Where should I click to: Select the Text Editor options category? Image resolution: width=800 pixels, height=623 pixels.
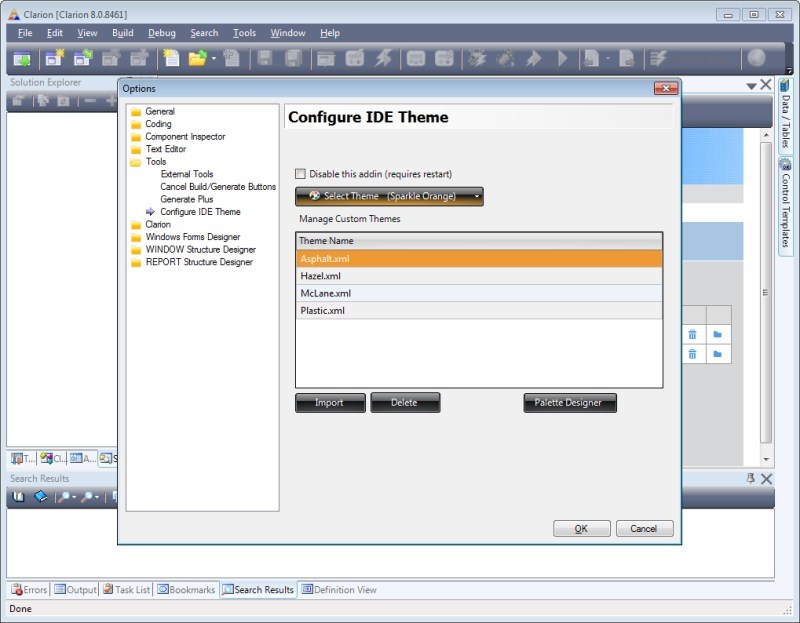coord(165,149)
